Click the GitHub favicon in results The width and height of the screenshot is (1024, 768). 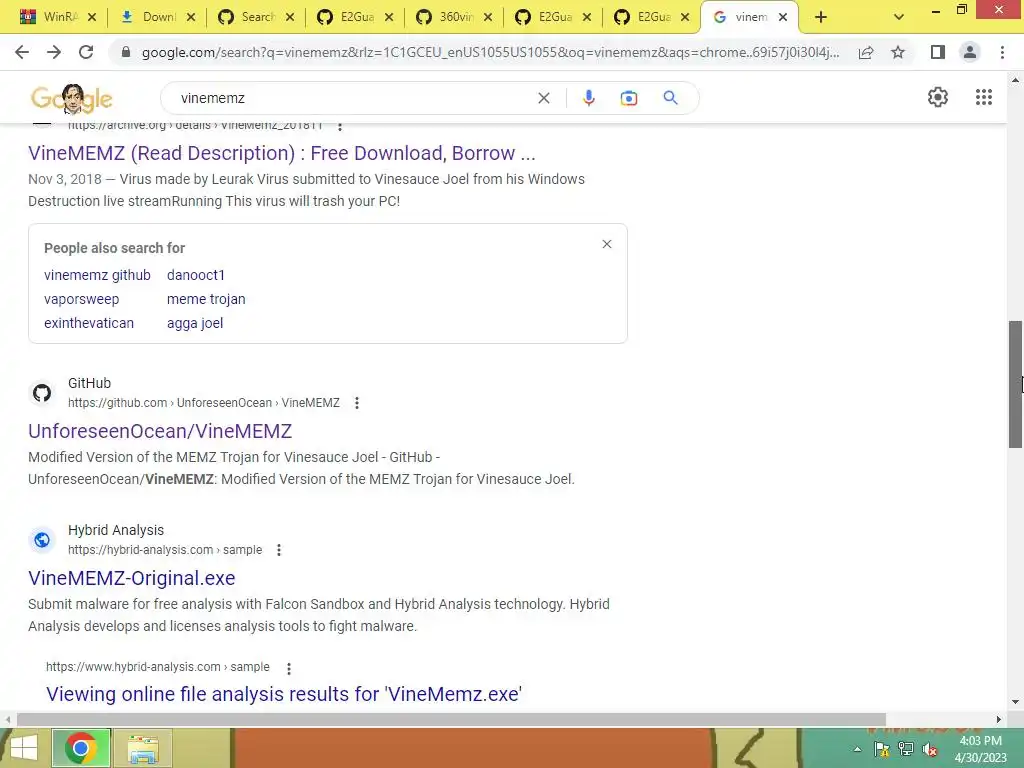coord(42,393)
